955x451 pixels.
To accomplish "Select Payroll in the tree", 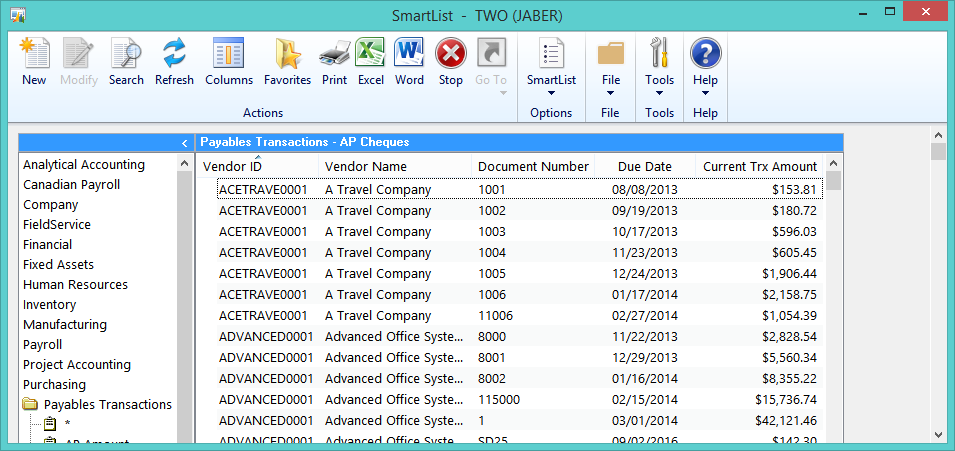I will (x=43, y=345).
